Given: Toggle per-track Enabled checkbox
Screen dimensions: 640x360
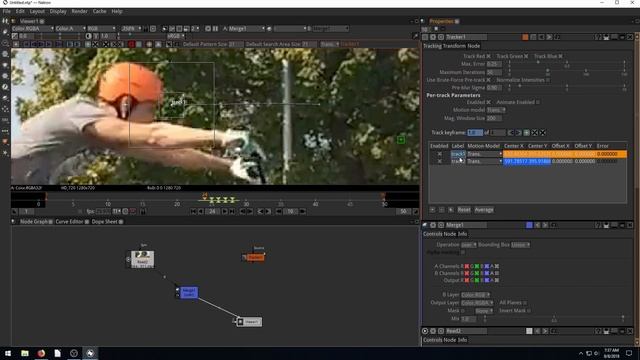Looking at the screenshot, I should [x=488, y=102].
